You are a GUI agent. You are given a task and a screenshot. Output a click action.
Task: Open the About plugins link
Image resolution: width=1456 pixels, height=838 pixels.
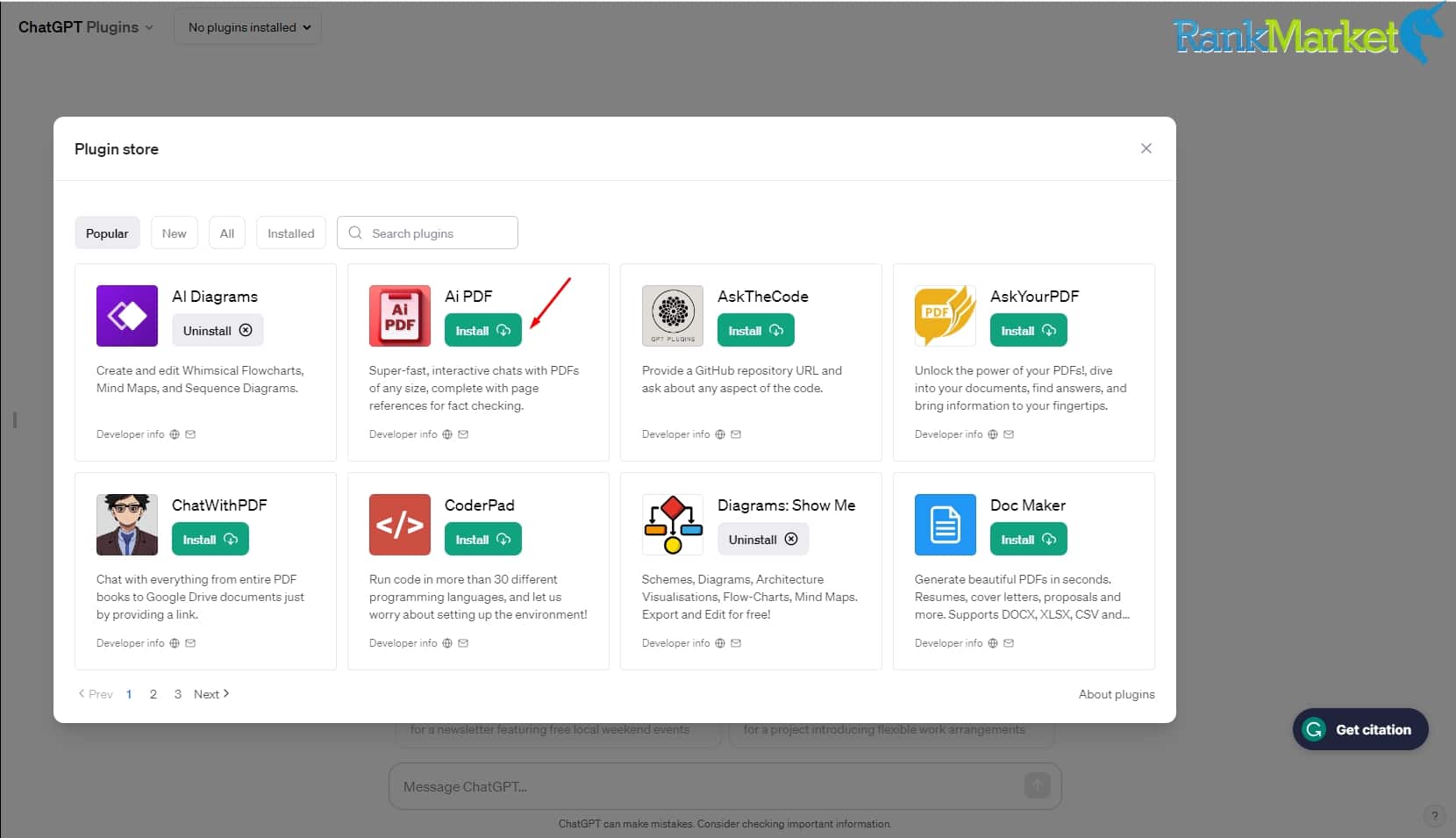[1117, 694]
